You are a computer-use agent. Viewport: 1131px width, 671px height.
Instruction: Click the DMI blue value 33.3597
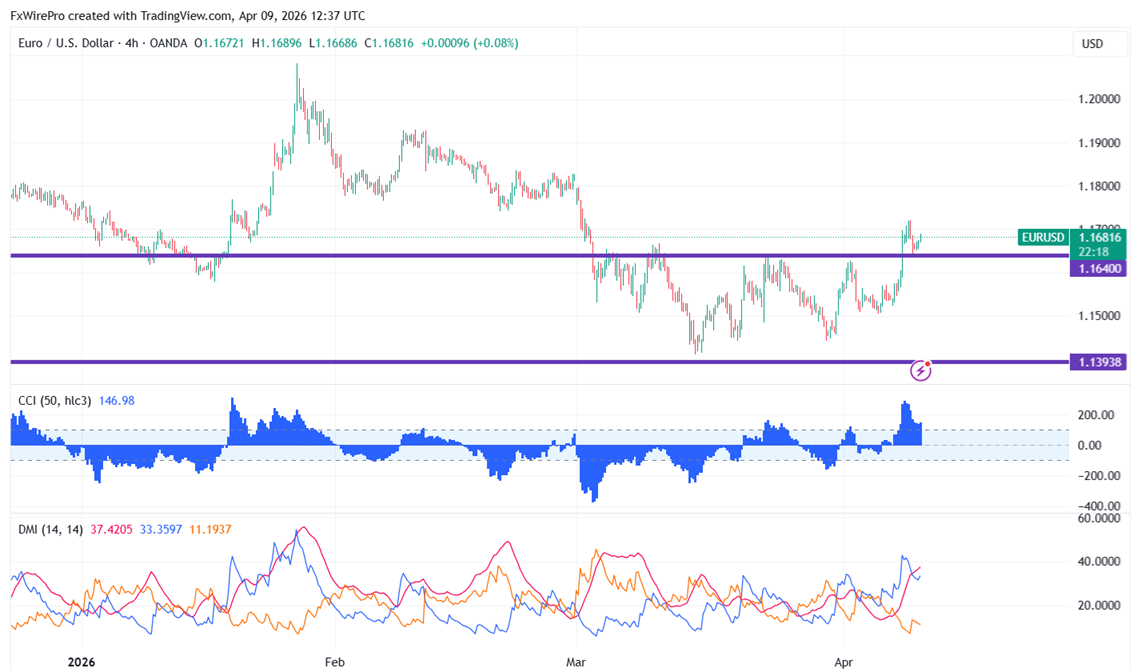(x=161, y=530)
